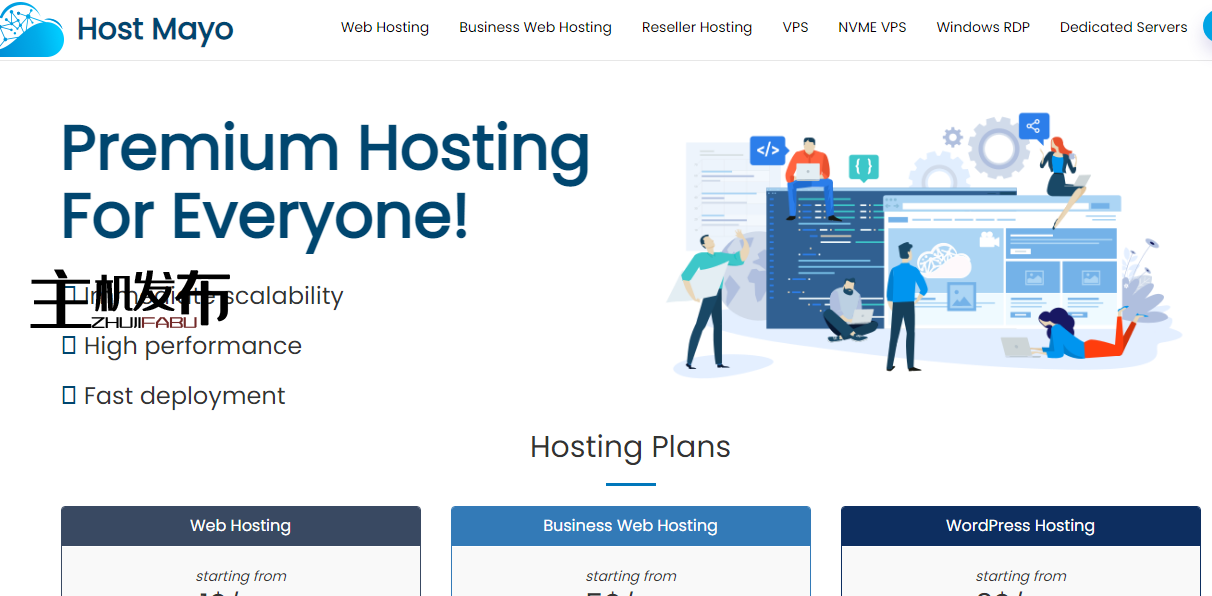
Task: Click the blue circular button at navbar's right edge
Action: [1204, 27]
